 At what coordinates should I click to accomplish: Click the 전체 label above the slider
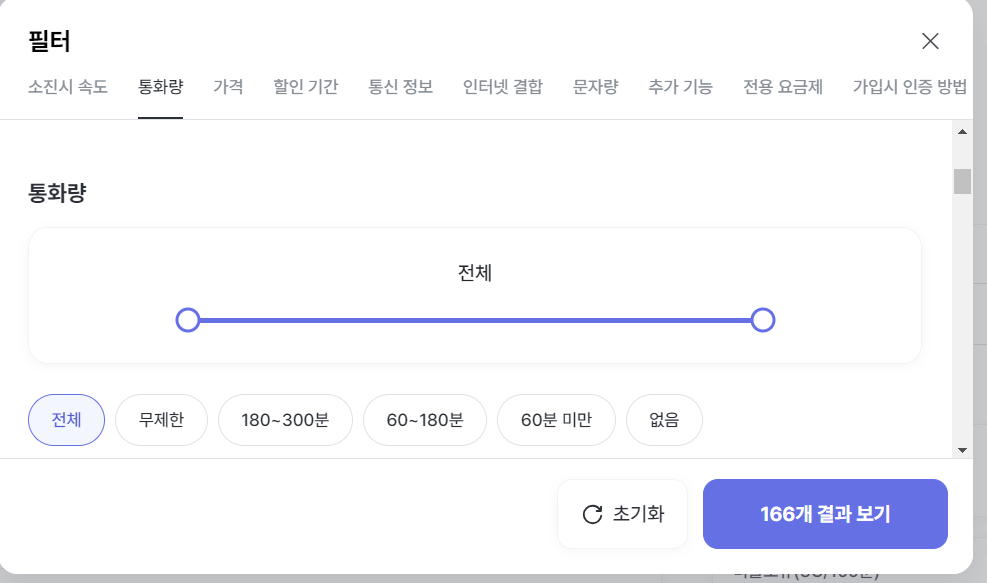coord(475,273)
